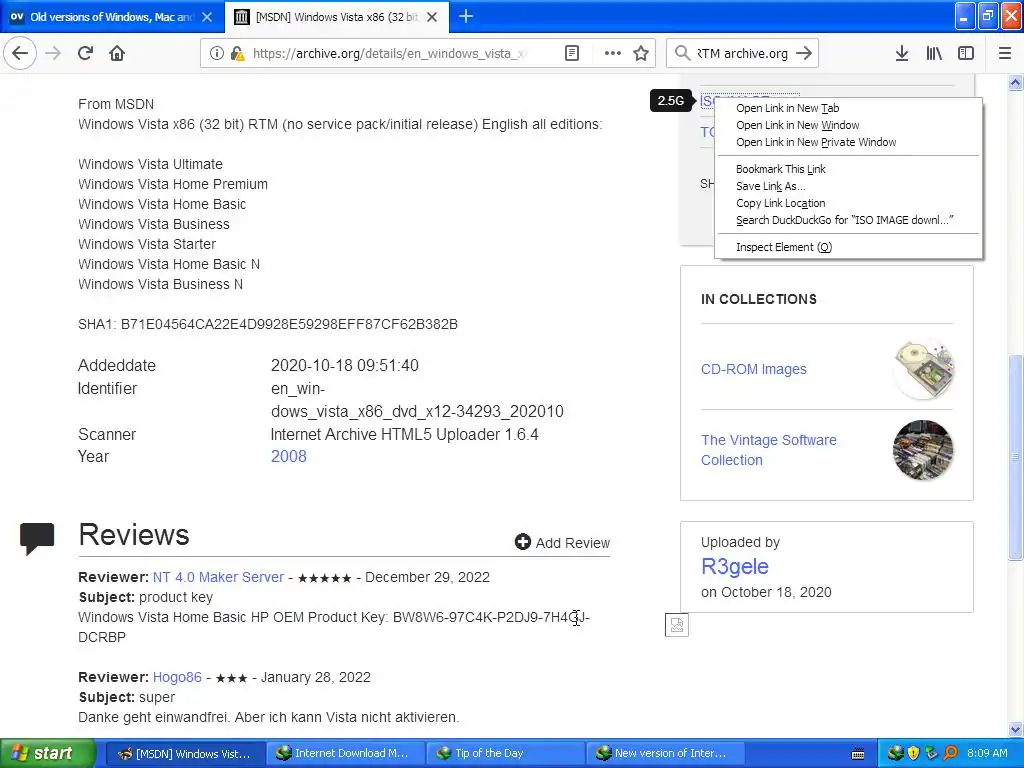Open page actions three-dots menu
This screenshot has height=768, width=1024.
click(x=613, y=53)
